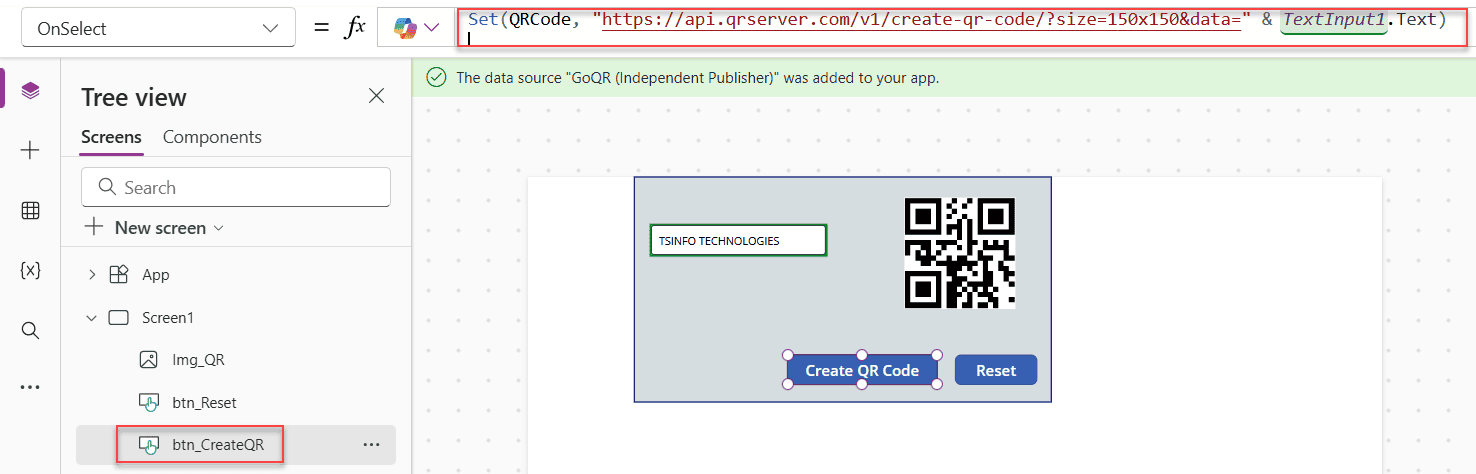1476x474 pixels.
Task: Open the Variables {x} icon
Action: coord(30,270)
